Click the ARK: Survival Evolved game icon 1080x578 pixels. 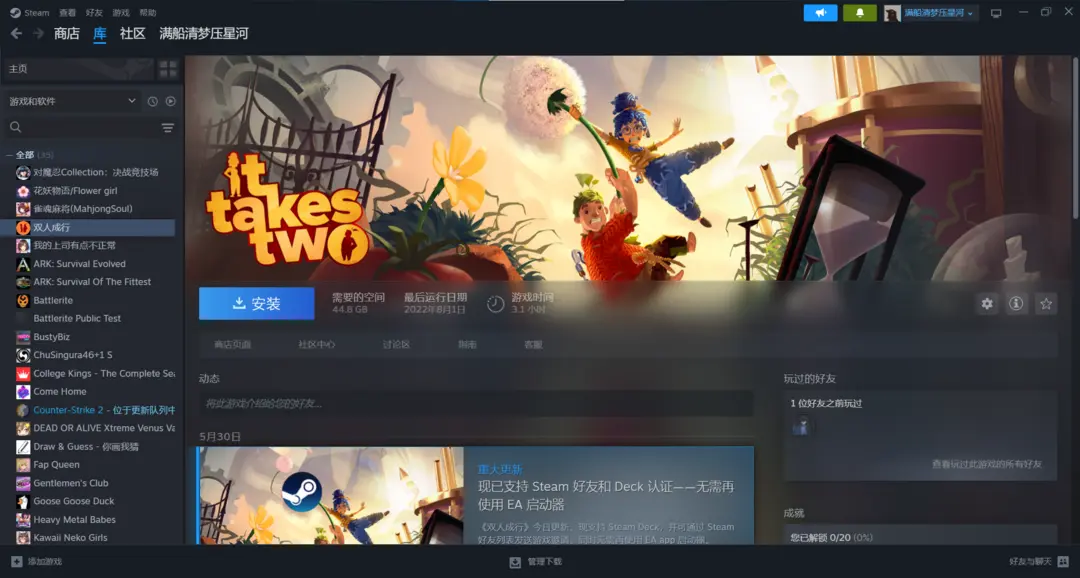23,264
